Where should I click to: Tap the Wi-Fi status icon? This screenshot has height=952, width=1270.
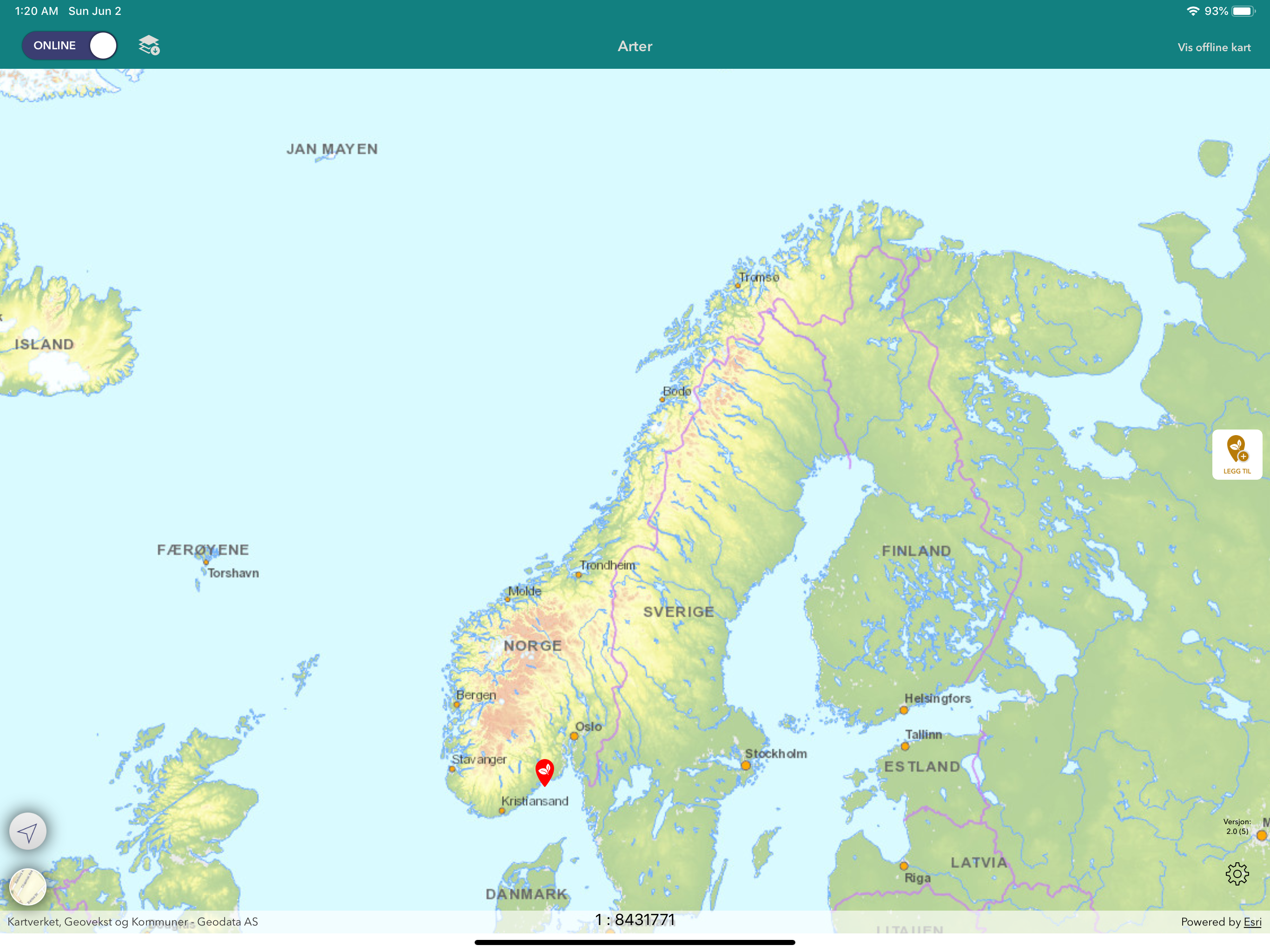[x=1192, y=11]
